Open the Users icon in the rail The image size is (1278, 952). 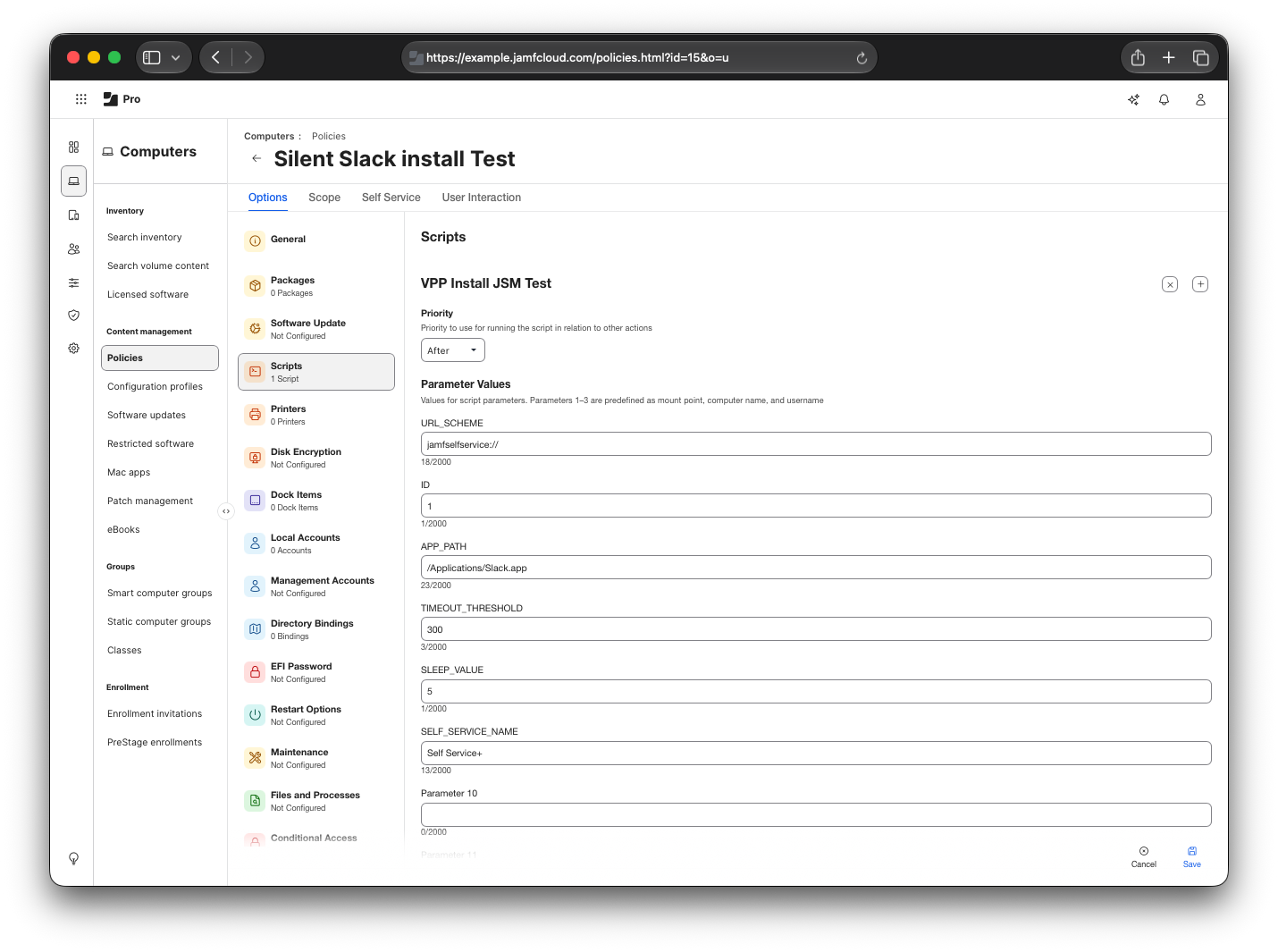tap(73, 249)
